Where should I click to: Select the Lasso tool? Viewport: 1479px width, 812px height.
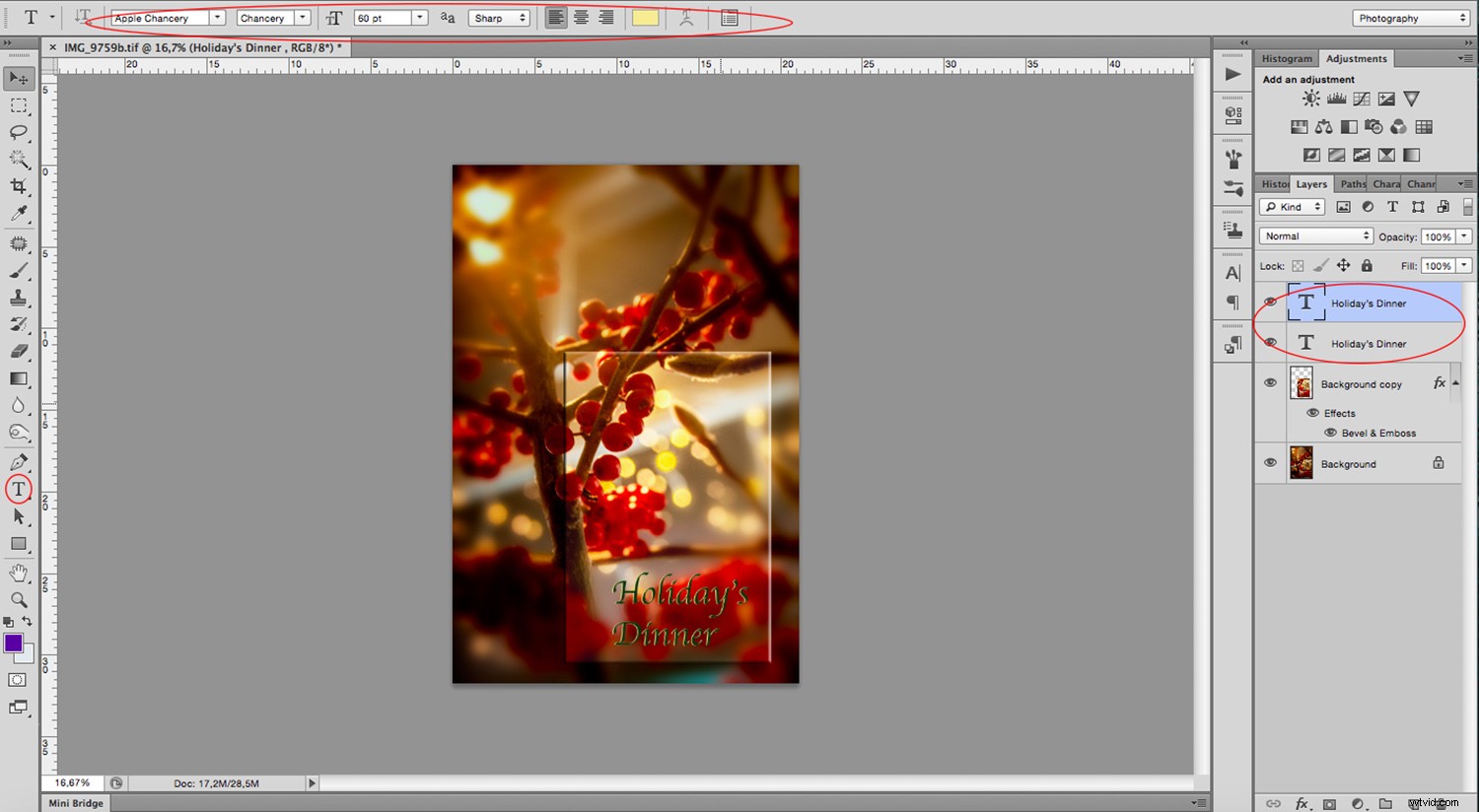click(x=18, y=133)
